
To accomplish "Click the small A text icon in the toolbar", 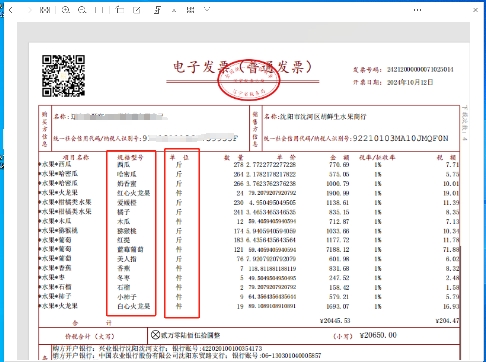I will click(174, 10).
